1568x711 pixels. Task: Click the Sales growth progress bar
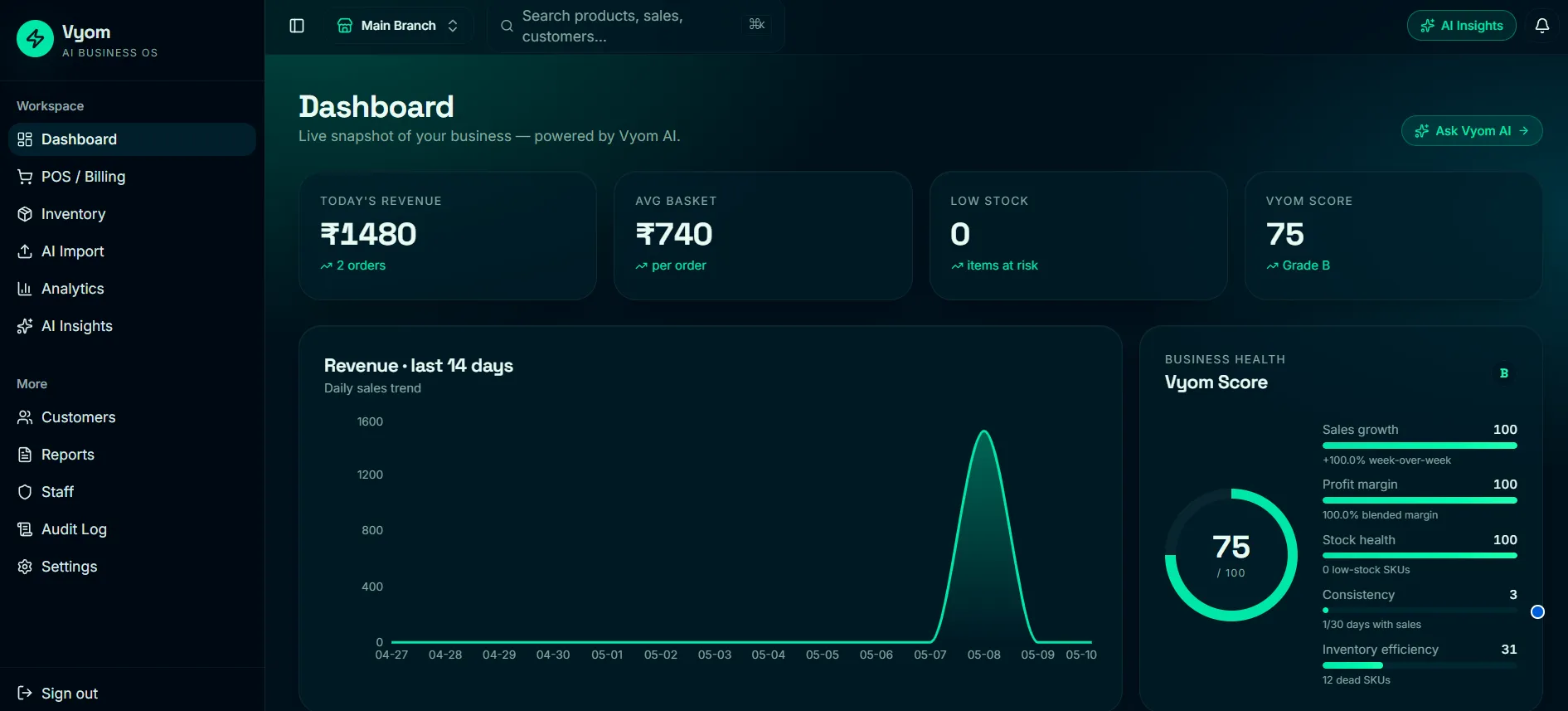1420,446
